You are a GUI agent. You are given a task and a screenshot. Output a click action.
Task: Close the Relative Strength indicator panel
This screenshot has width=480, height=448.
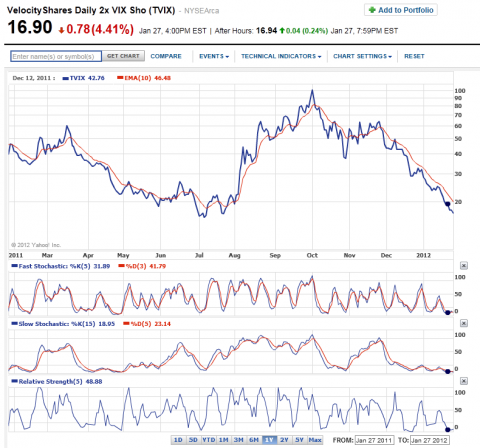pyautogui.click(x=464, y=381)
